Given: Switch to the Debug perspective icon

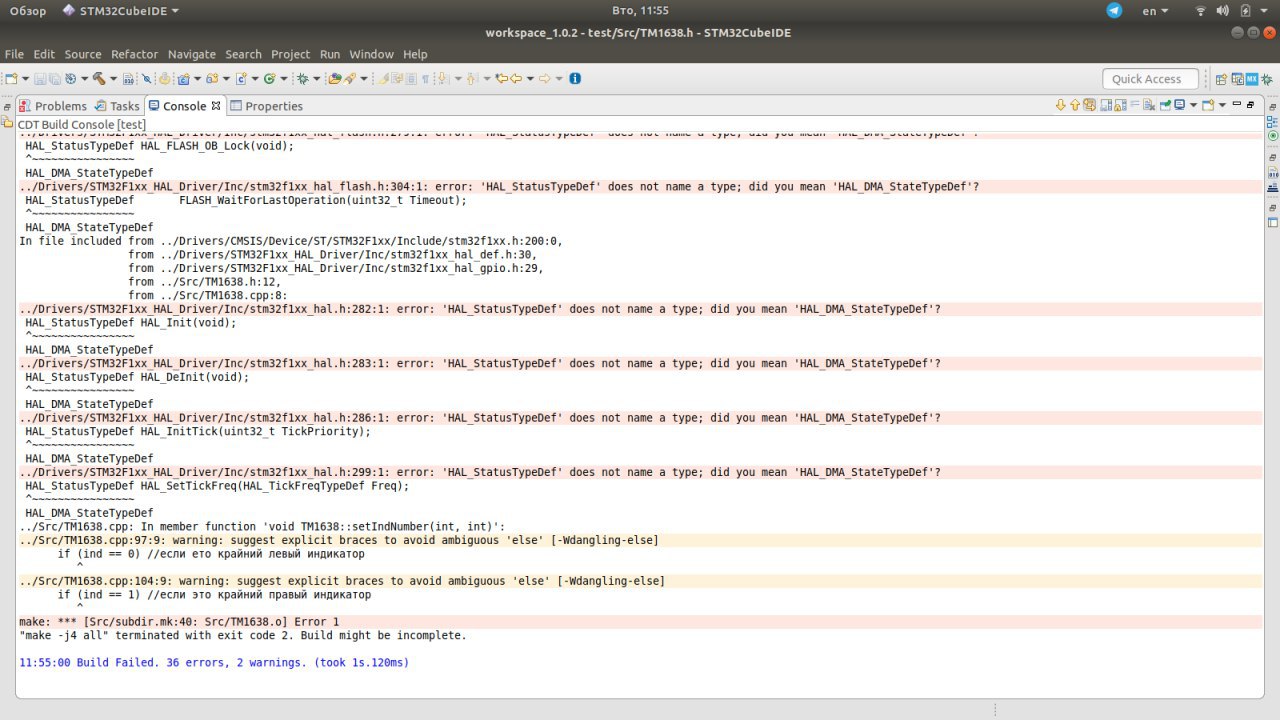Looking at the screenshot, I should click(1267, 79).
